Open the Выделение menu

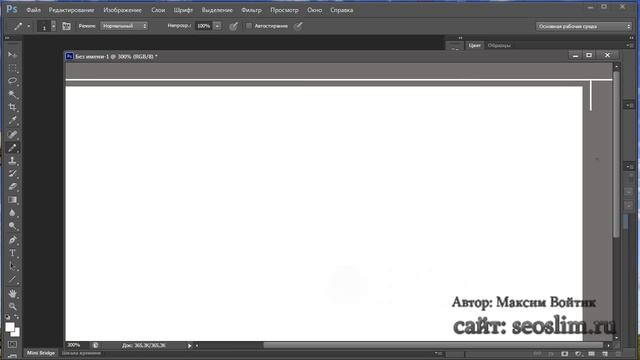[217, 10]
